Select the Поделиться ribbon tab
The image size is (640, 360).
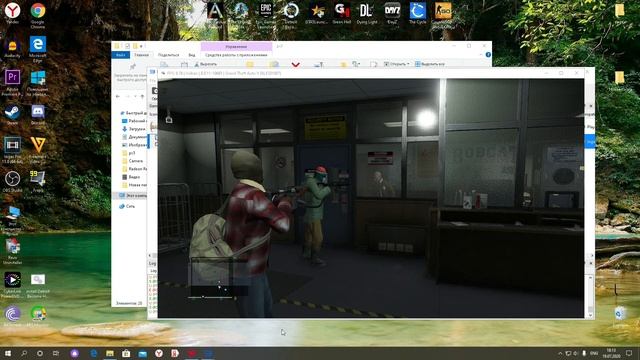pos(168,55)
